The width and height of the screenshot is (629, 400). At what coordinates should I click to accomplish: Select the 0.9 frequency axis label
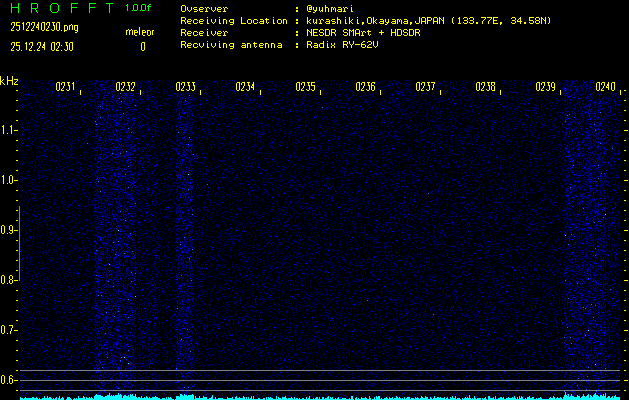click(x=9, y=230)
